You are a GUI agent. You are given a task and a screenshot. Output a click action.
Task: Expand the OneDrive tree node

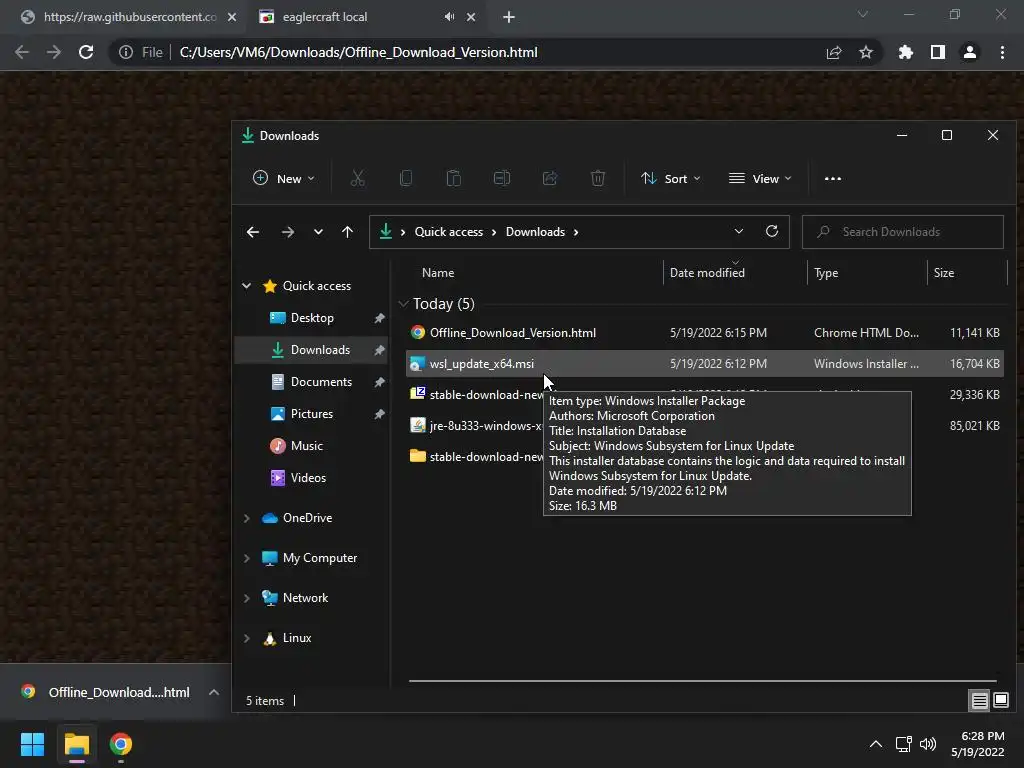247,518
